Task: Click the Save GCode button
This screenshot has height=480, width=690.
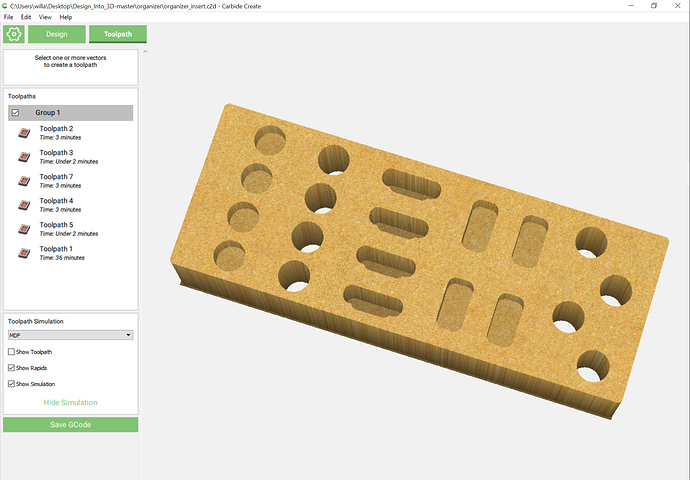Action: coord(70,425)
